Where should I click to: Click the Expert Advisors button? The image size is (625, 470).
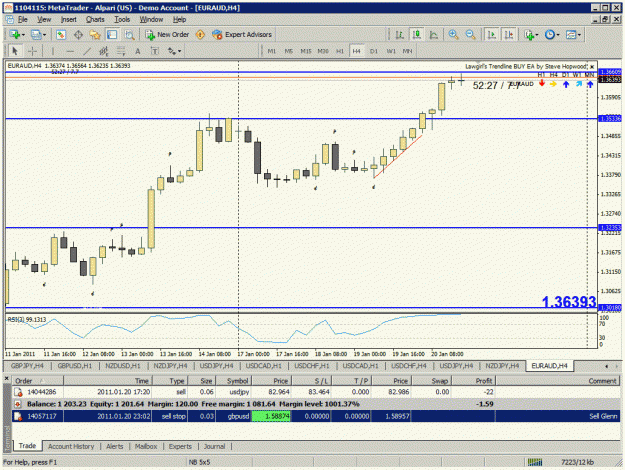pyautogui.click(x=242, y=35)
